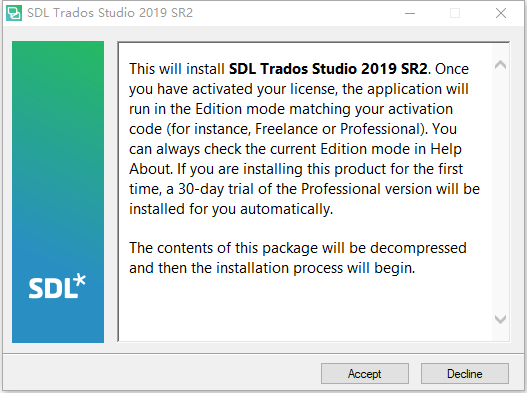Viewport: 527px width, 393px height.
Task: Click the scroll up arrow in text pane
Action: (500, 65)
